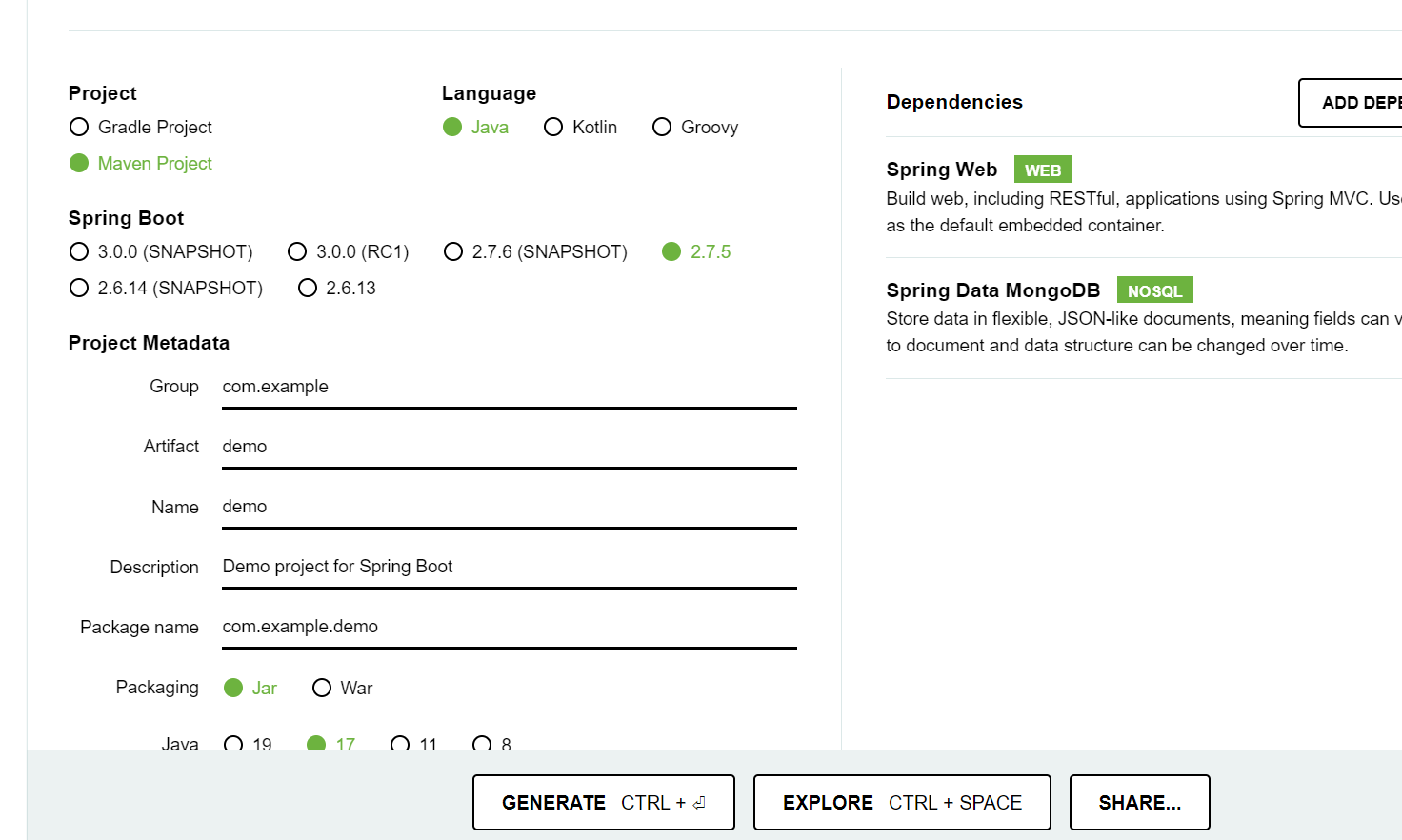This screenshot has width=1402, height=840.
Task: Choose War packaging
Action: click(322, 687)
